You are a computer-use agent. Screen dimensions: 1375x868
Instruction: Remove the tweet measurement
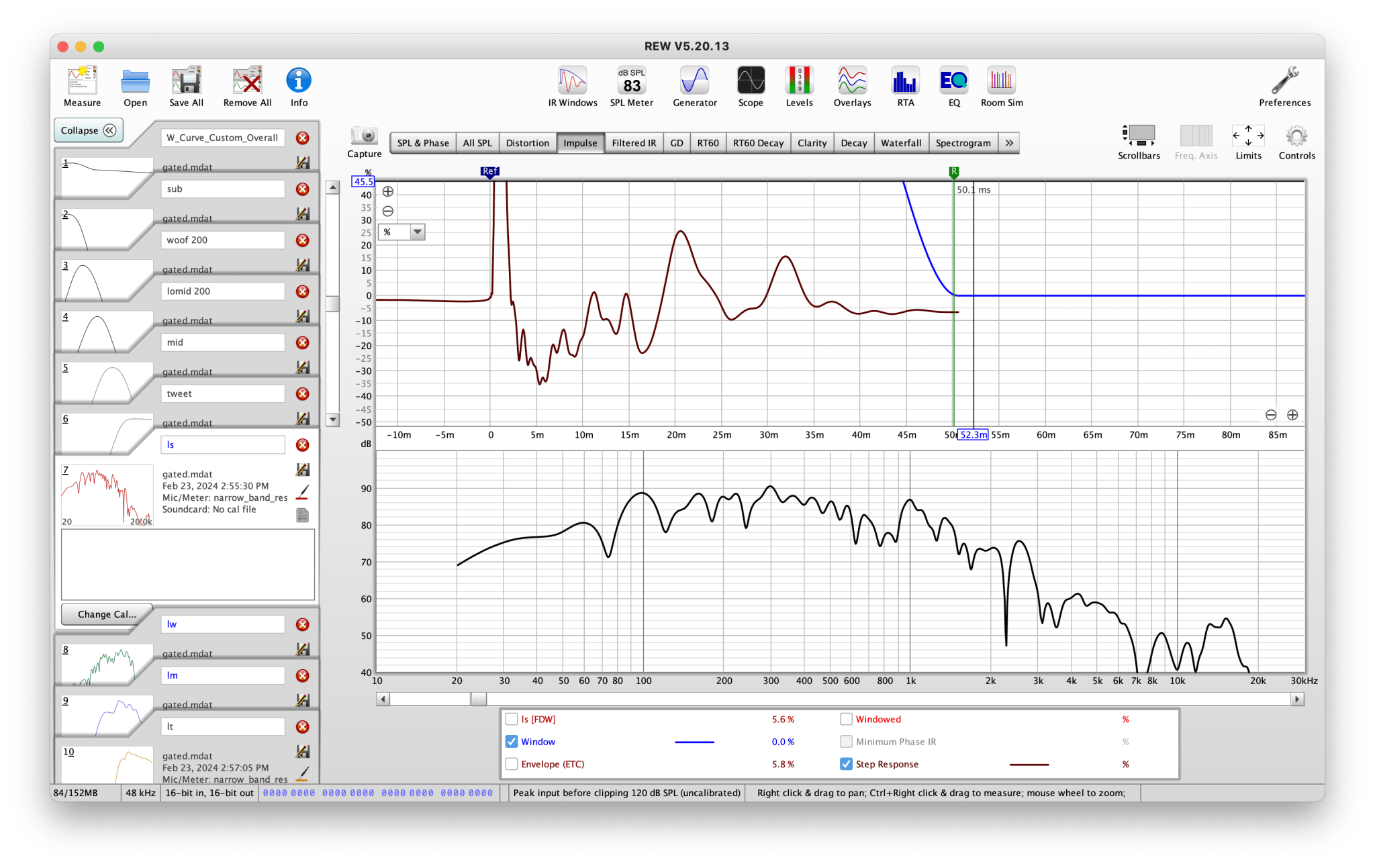[303, 394]
